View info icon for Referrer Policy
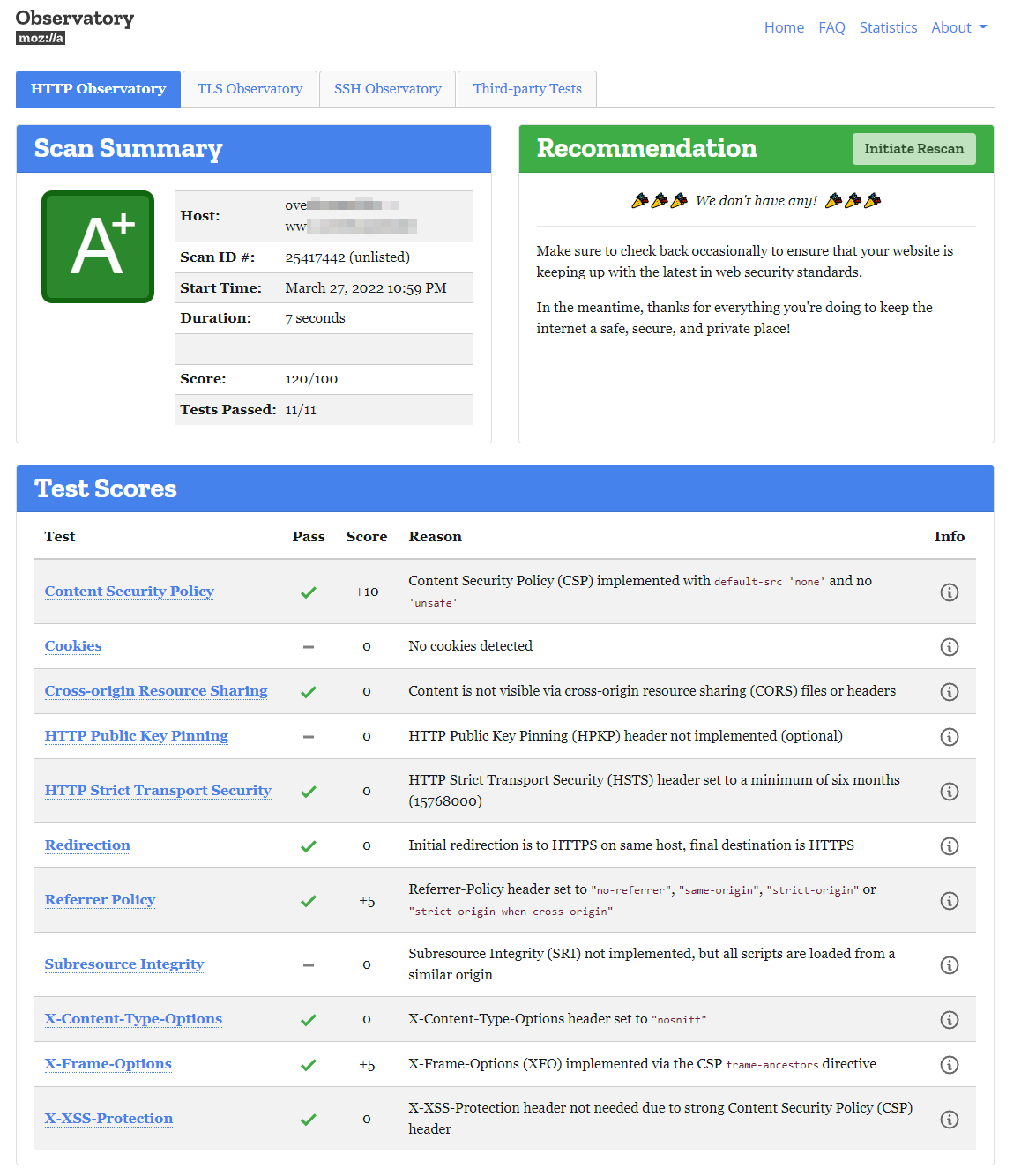Viewport: 1036px width, 1176px height. pyautogui.click(x=949, y=901)
